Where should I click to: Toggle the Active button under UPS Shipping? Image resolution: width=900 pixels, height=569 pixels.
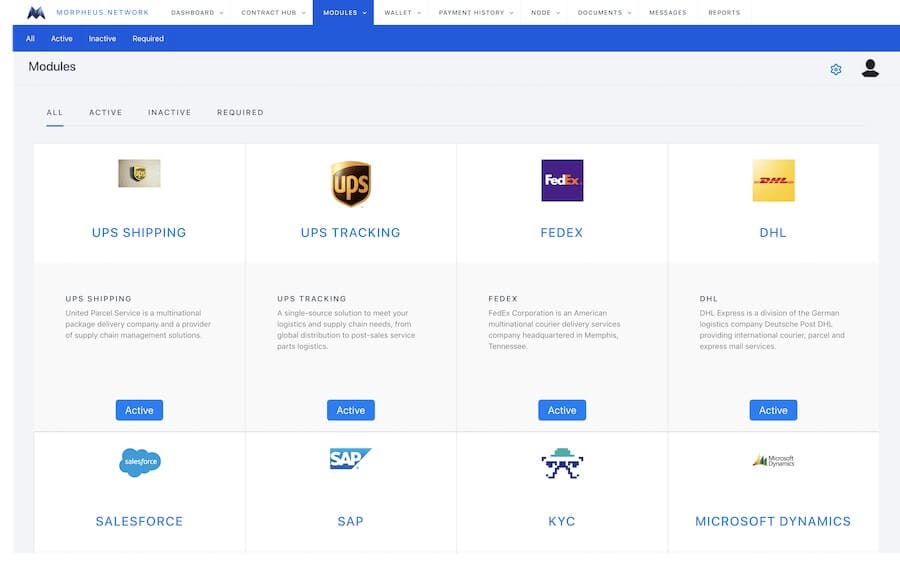pos(139,410)
